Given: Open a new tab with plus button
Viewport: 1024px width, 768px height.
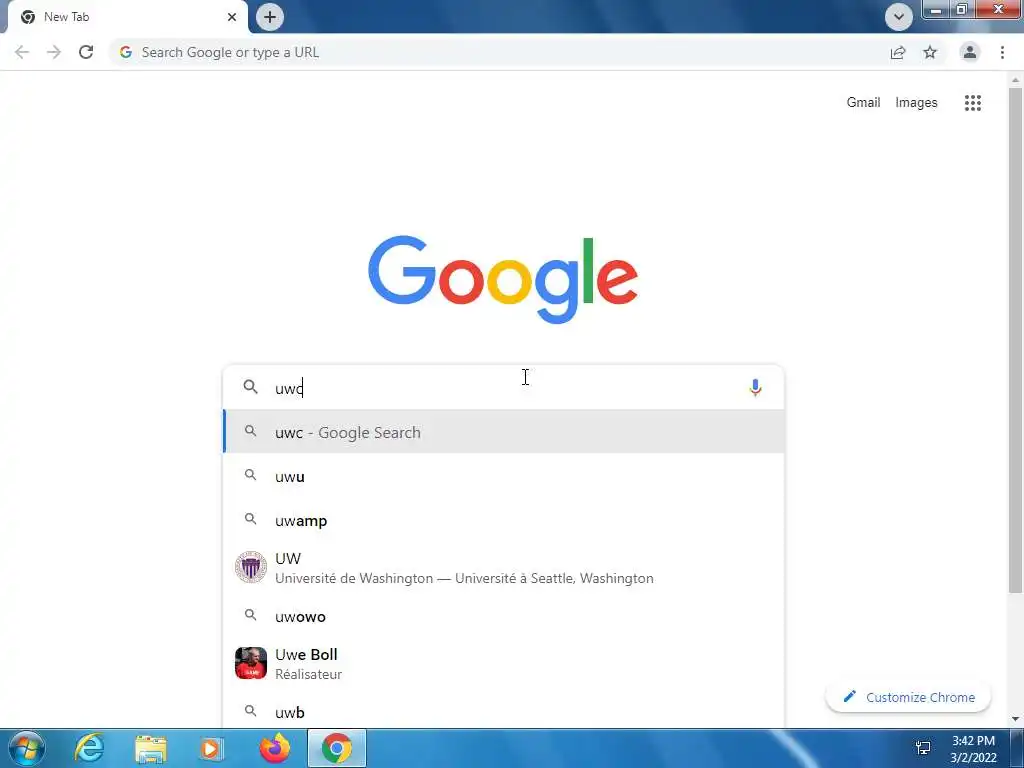Looking at the screenshot, I should click(x=270, y=17).
